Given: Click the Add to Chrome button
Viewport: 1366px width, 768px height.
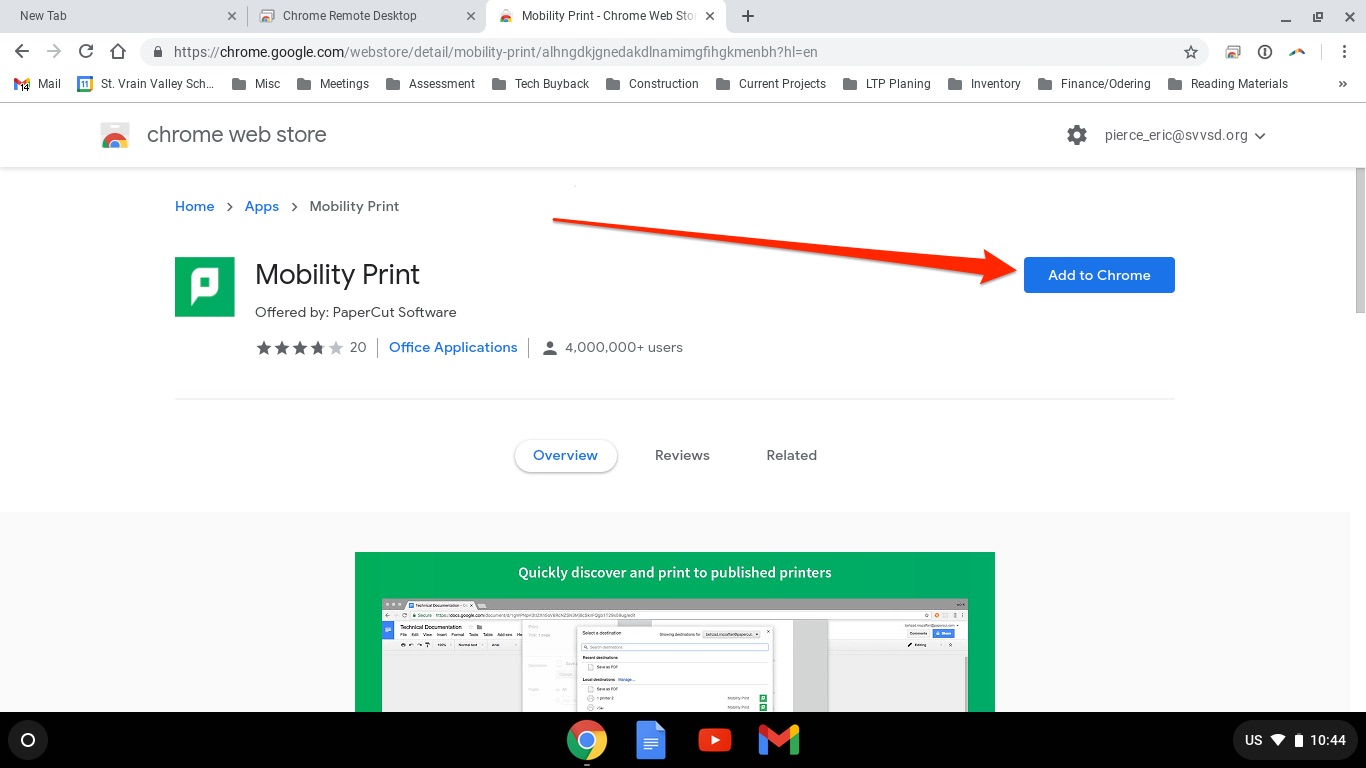Looking at the screenshot, I should tap(1099, 275).
